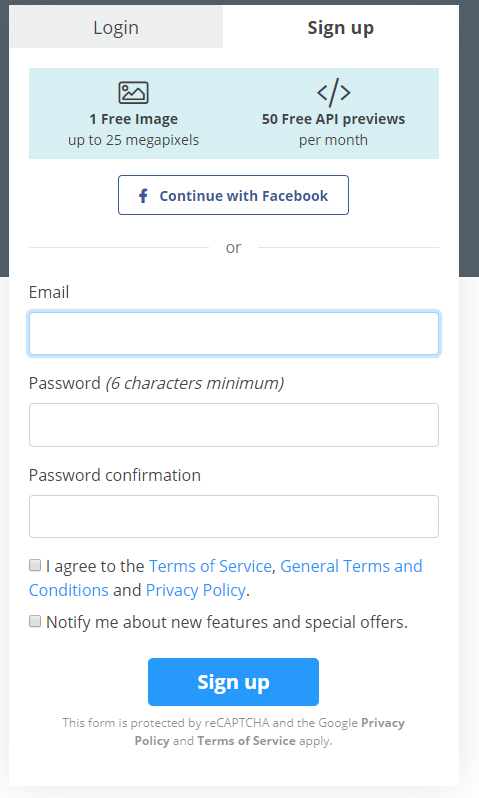This screenshot has height=798, width=479.
Task: Select the Sign up tab
Action: click(x=341, y=27)
